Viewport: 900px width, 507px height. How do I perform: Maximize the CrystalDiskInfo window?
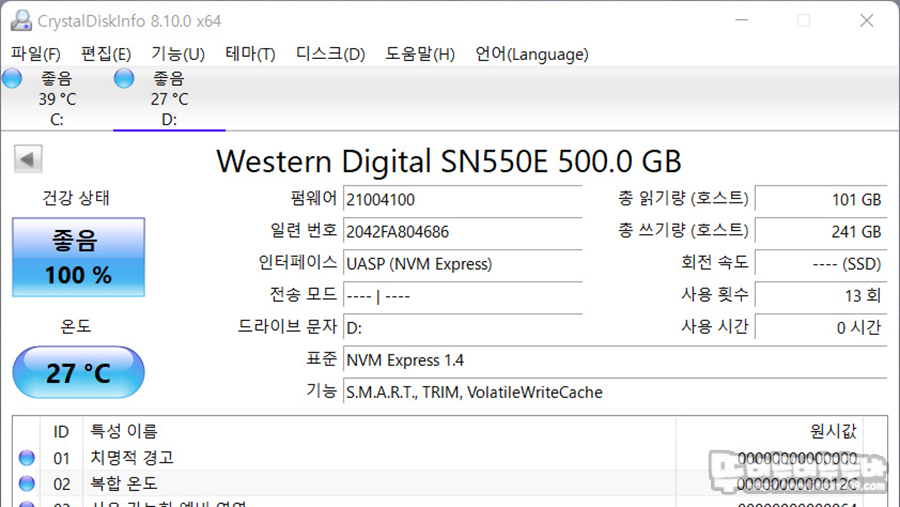(804, 21)
